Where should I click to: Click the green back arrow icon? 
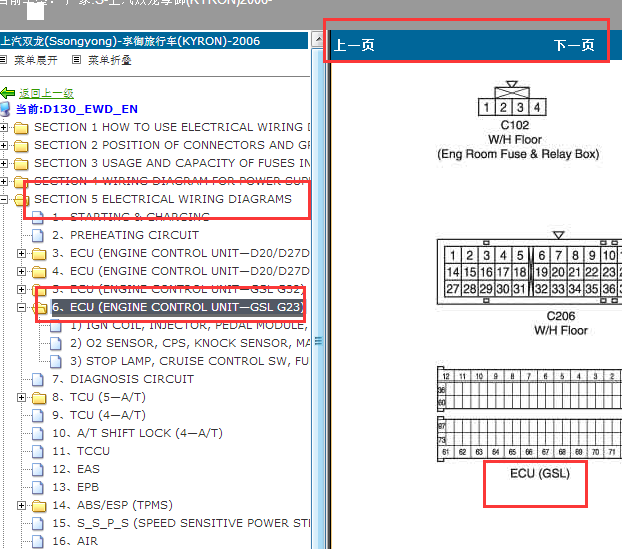(8, 93)
